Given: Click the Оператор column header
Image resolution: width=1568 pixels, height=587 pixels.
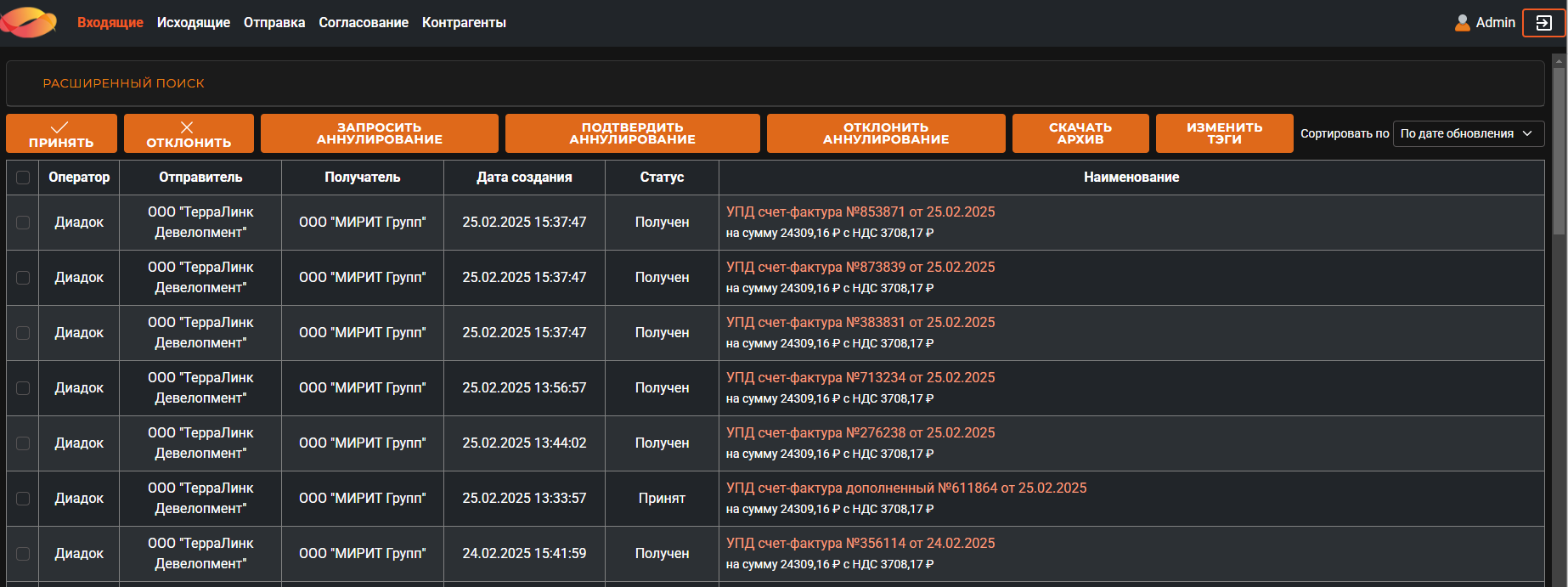Looking at the screenshot, I should pyautogui.click(x=79, y=178).
